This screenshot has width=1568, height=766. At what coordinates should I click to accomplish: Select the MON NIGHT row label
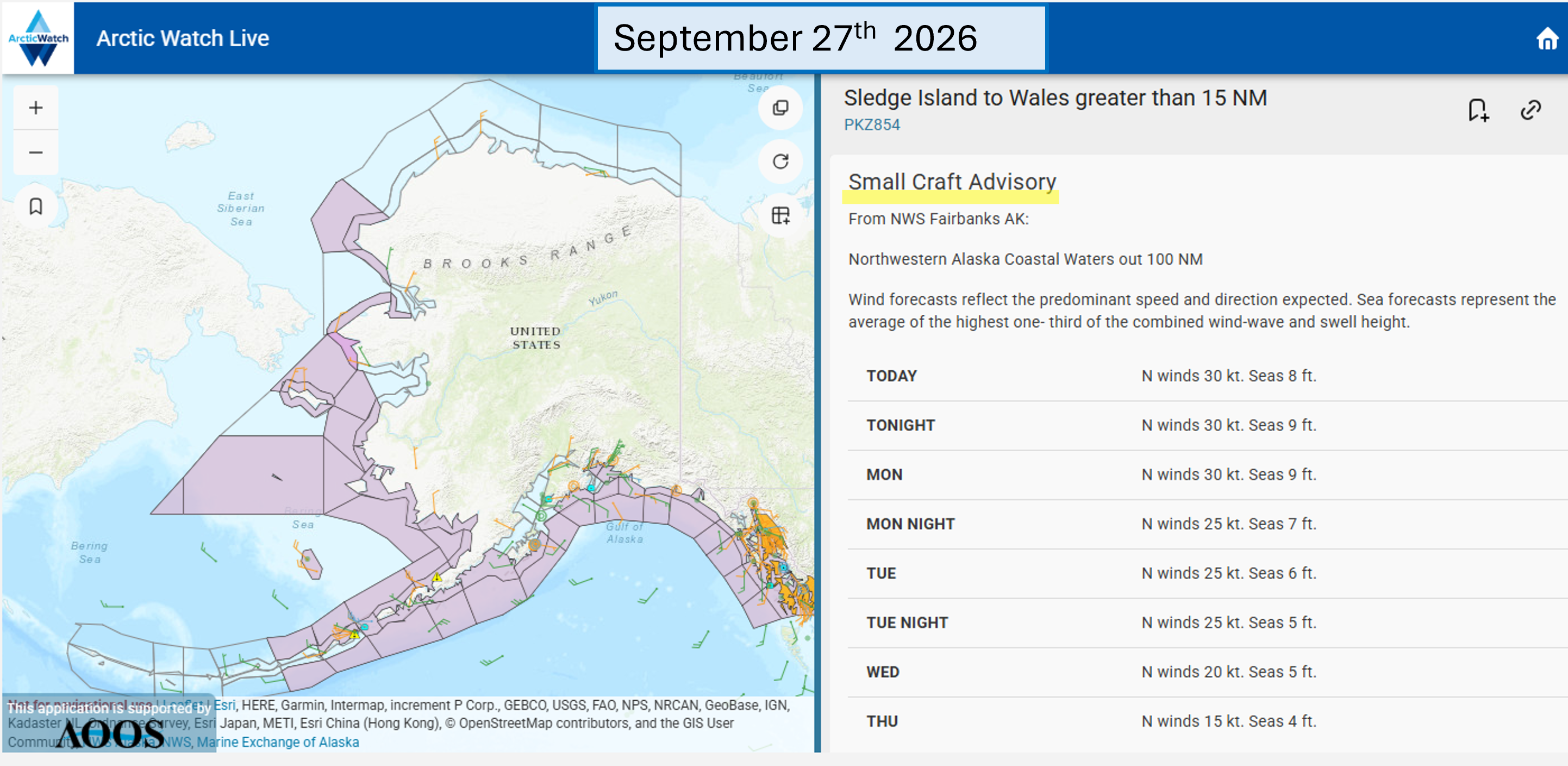tap(910, 524)
